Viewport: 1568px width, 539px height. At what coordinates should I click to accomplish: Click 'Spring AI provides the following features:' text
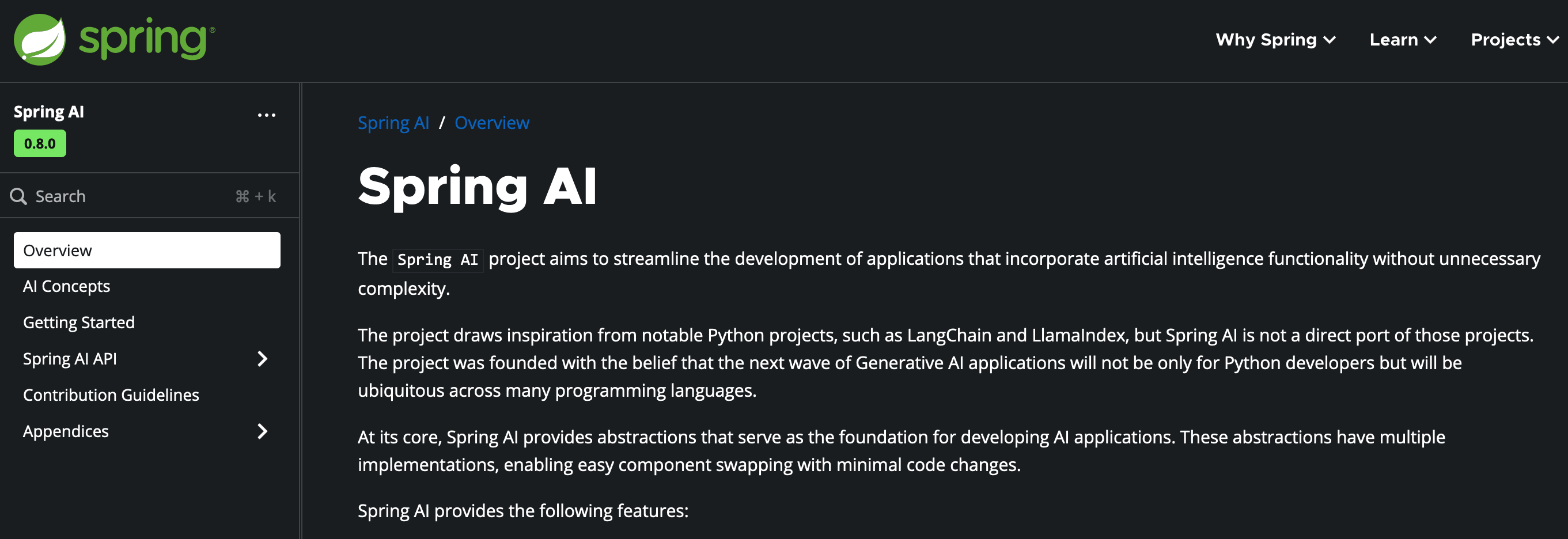(523, 511)
